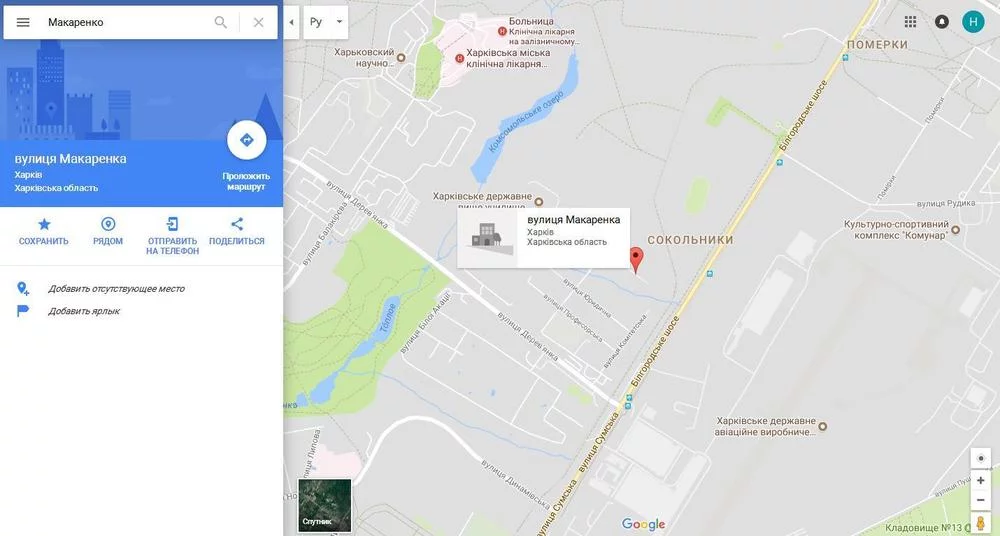The image size is (1000, 536).
Task: Save the place with star icon
Action: point(43,231)
